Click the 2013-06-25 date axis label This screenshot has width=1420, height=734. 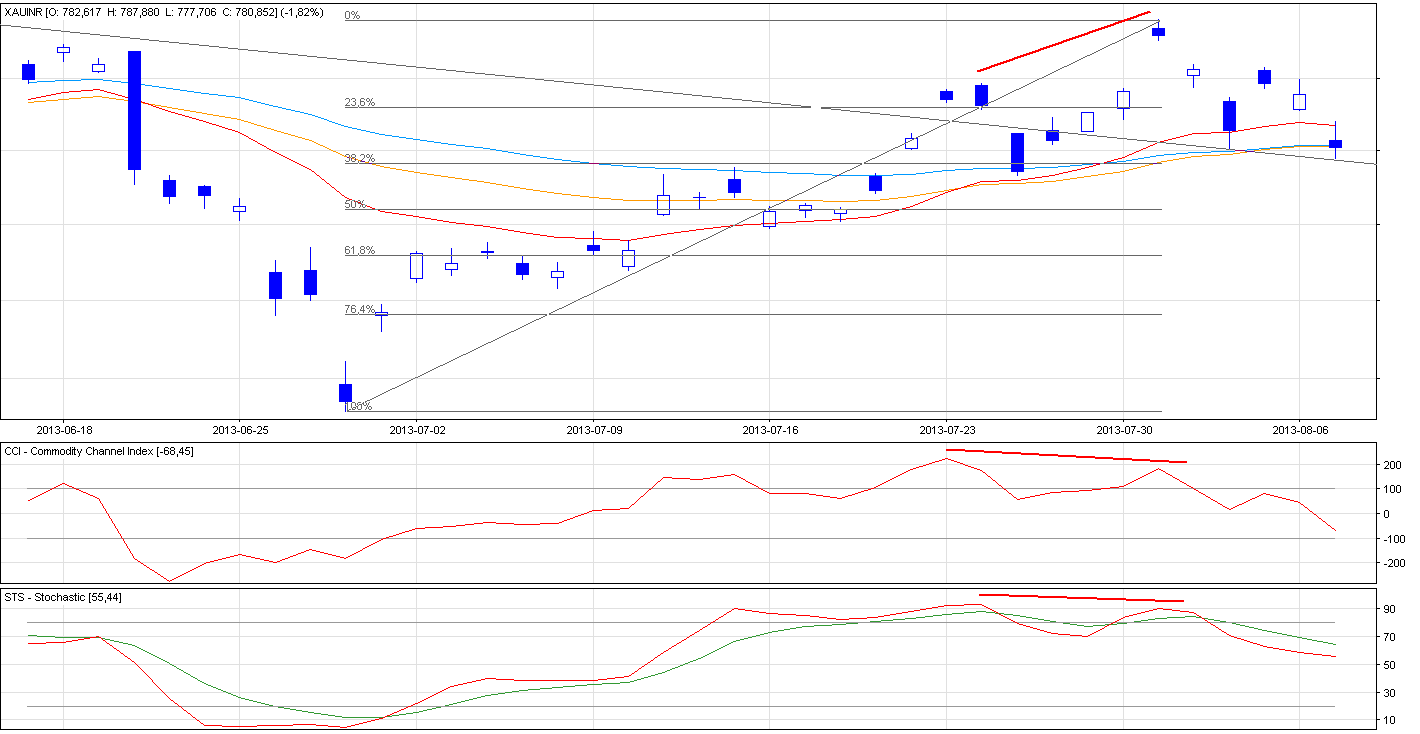[240, 430]
